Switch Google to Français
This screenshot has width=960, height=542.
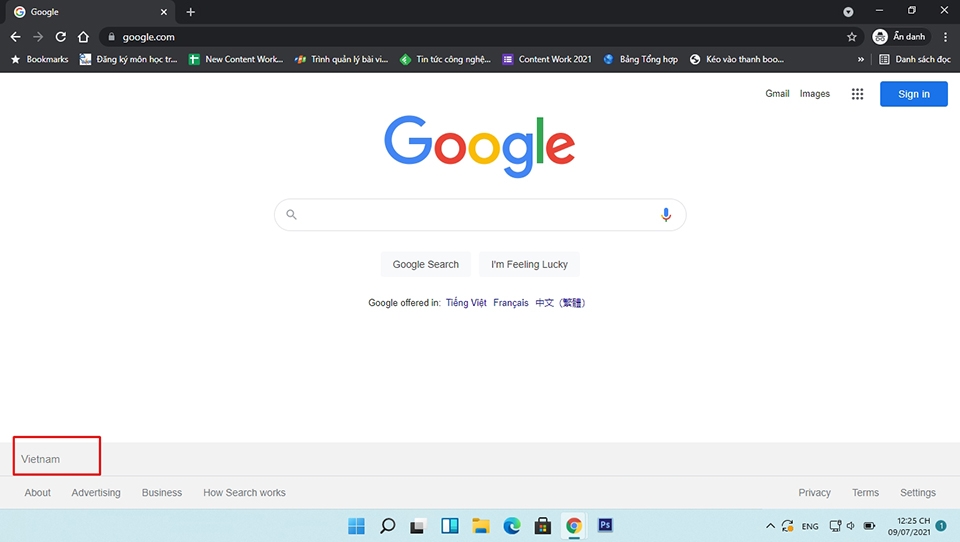coord(511,303)
